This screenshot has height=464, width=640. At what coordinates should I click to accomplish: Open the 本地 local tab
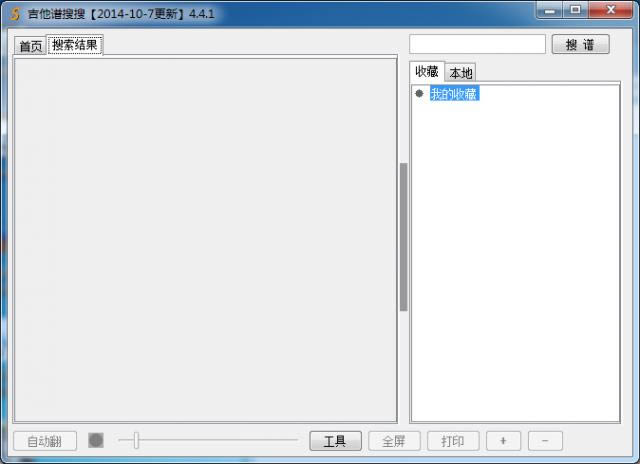[x=461, y=73]
